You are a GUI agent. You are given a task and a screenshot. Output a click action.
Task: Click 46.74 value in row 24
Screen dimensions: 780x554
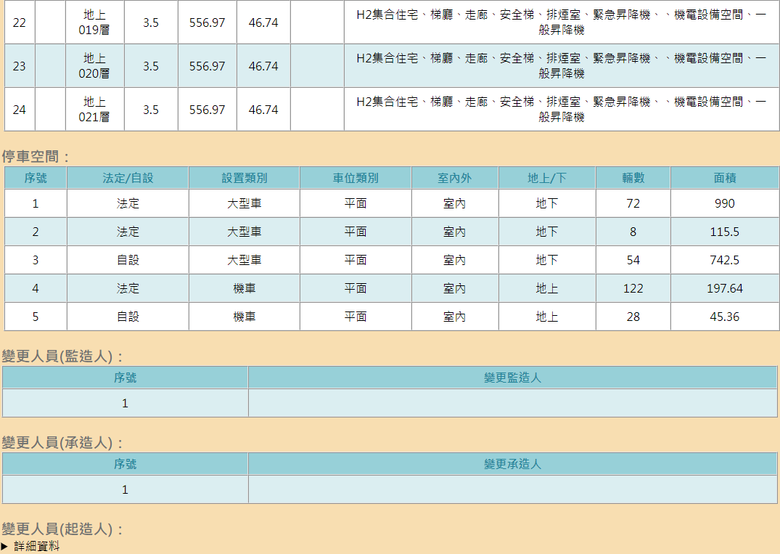263,109
